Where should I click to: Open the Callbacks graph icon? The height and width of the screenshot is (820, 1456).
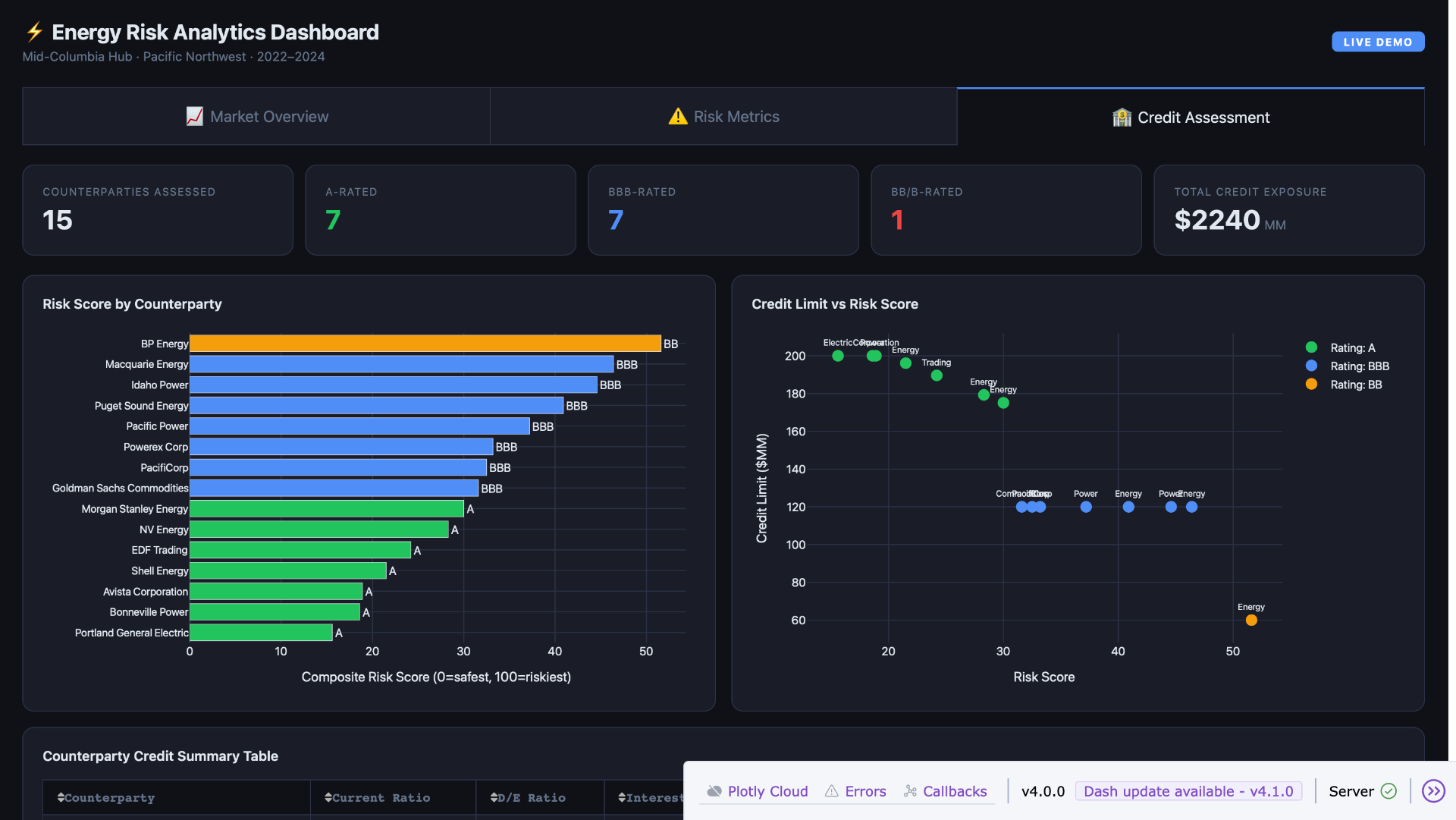(x=909, y=791)
